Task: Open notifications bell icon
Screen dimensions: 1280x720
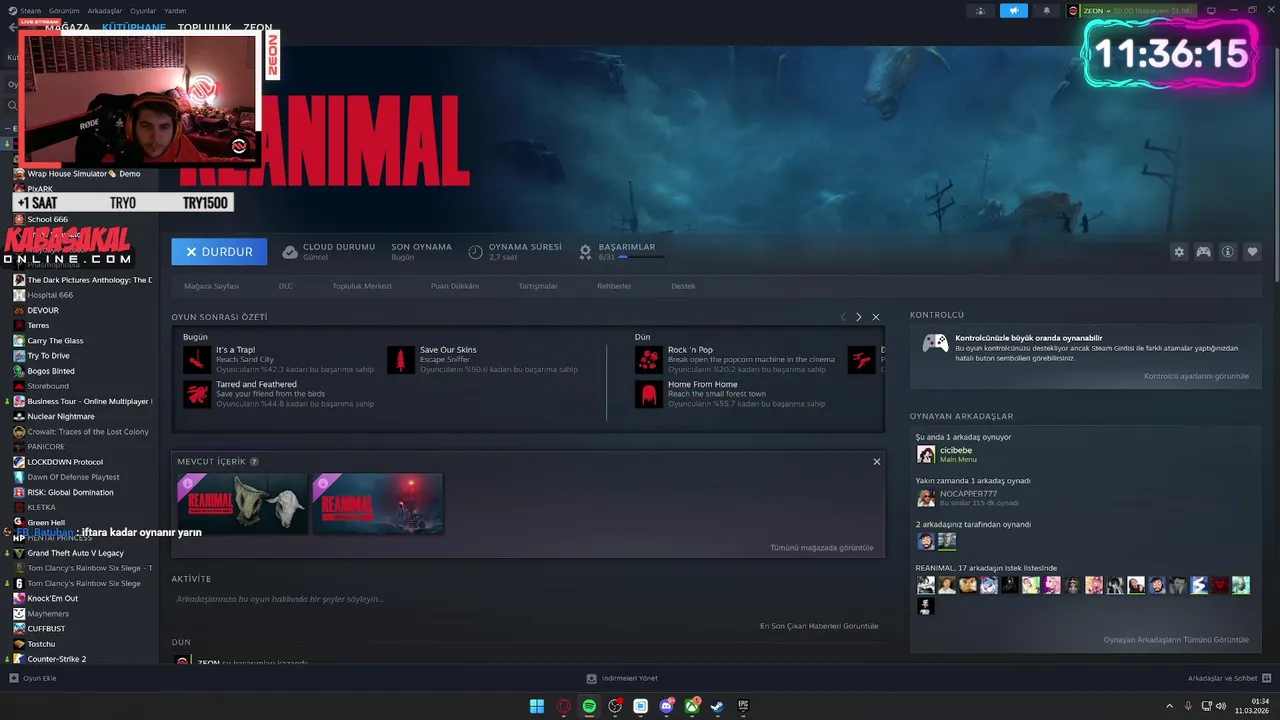Action: (x=1047, y=11)
